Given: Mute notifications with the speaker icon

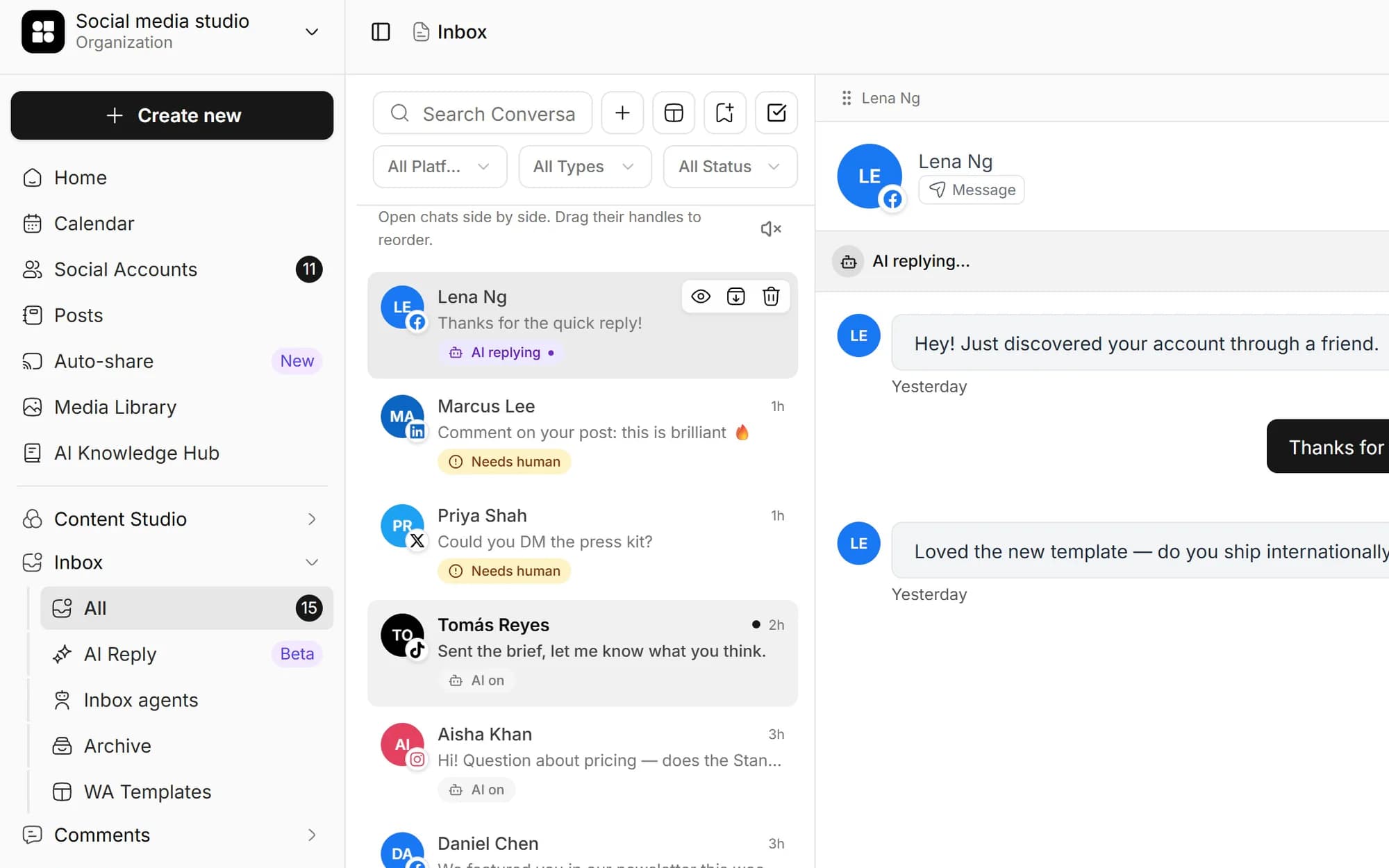Looking at the screenshot, I should point(771,228).
